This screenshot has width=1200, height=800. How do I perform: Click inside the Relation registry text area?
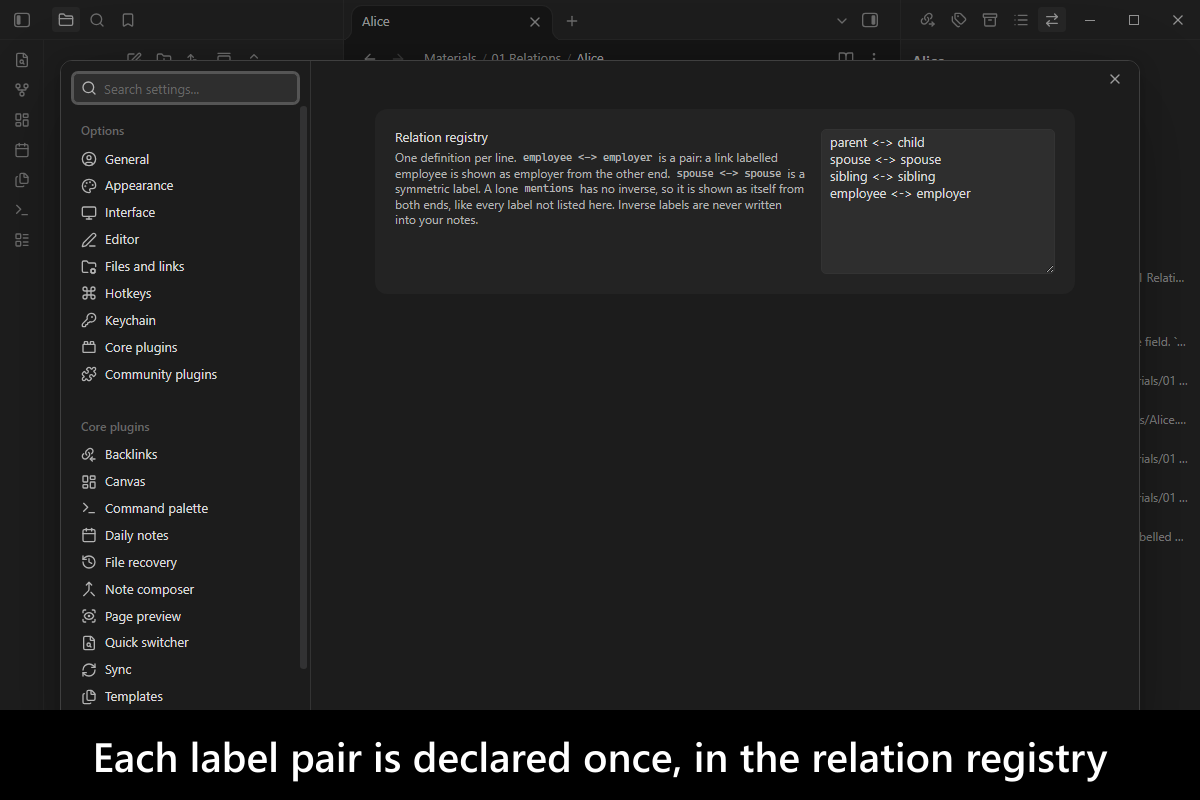click(938, 201)
